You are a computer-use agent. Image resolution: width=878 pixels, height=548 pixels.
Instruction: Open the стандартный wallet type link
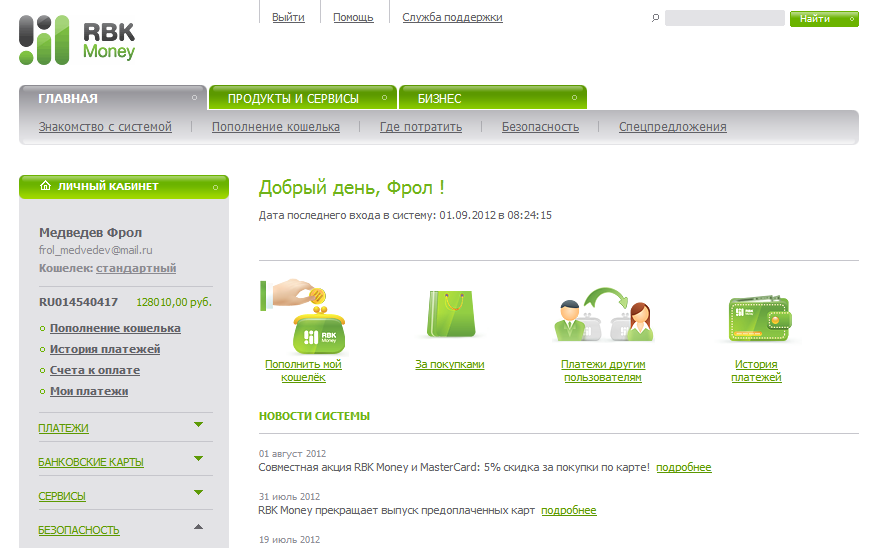(x=136, y=268)
